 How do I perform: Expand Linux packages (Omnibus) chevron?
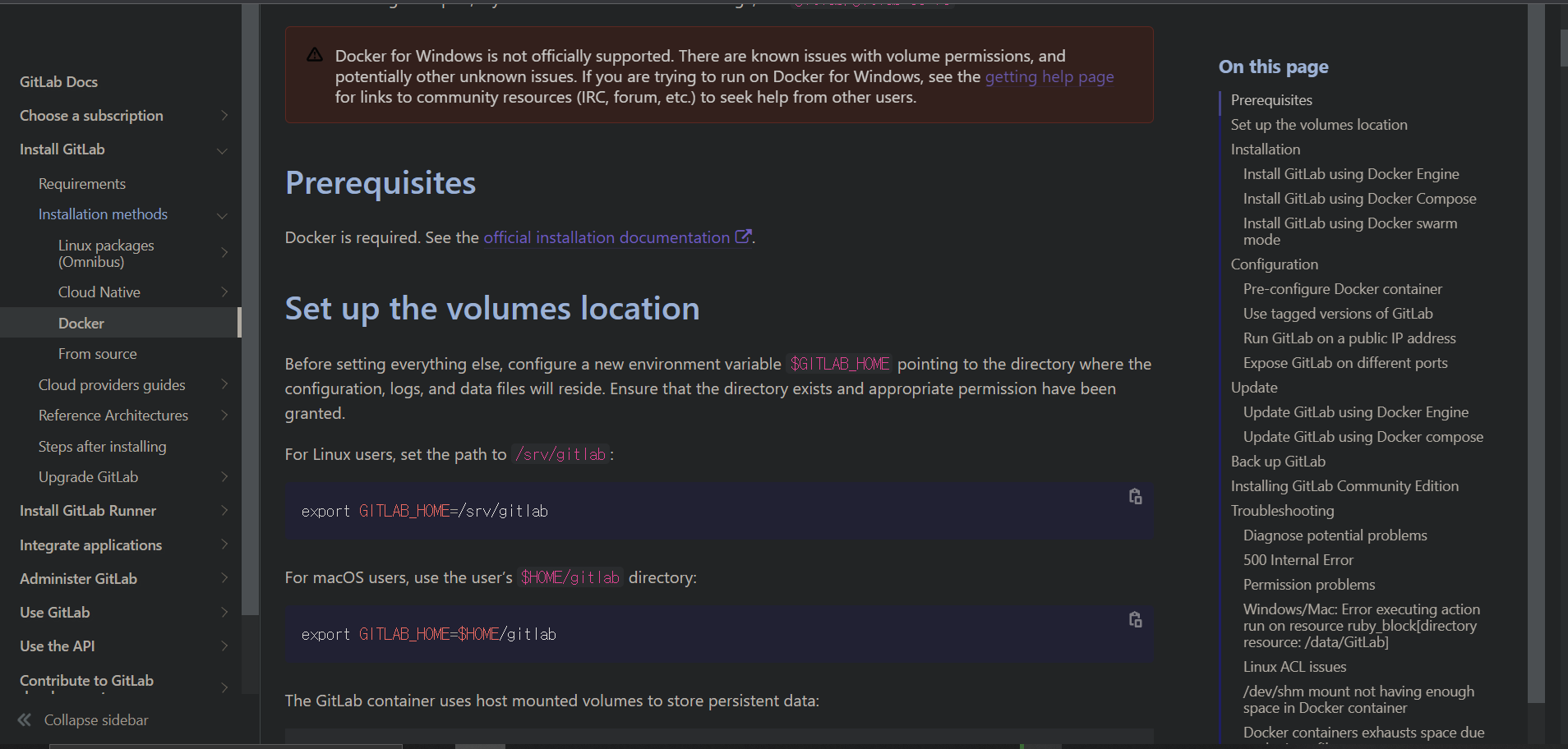[x=224, y=253]
